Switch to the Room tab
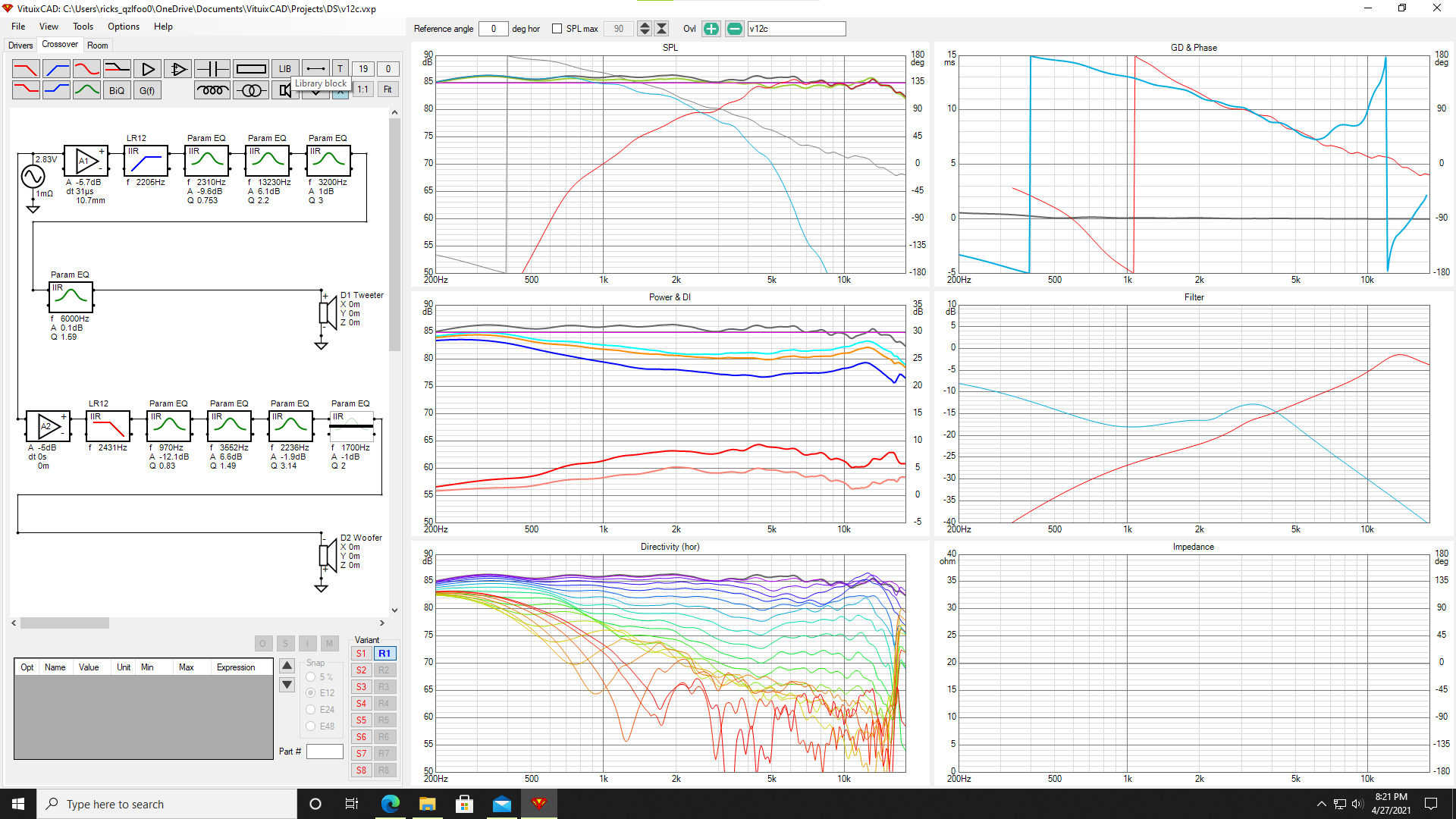 (98, 45)
